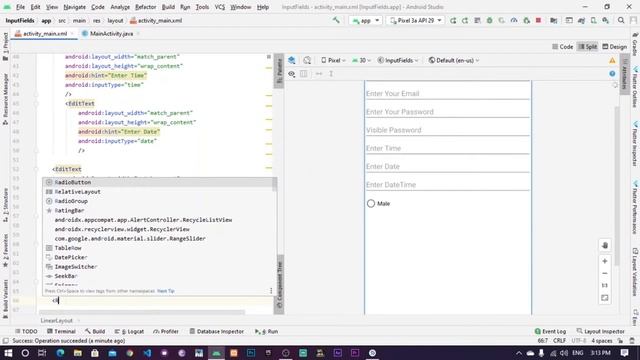Click the Apply Code Changes icon
The height and width of the screenshot is (360, 640).
(465, 20)
